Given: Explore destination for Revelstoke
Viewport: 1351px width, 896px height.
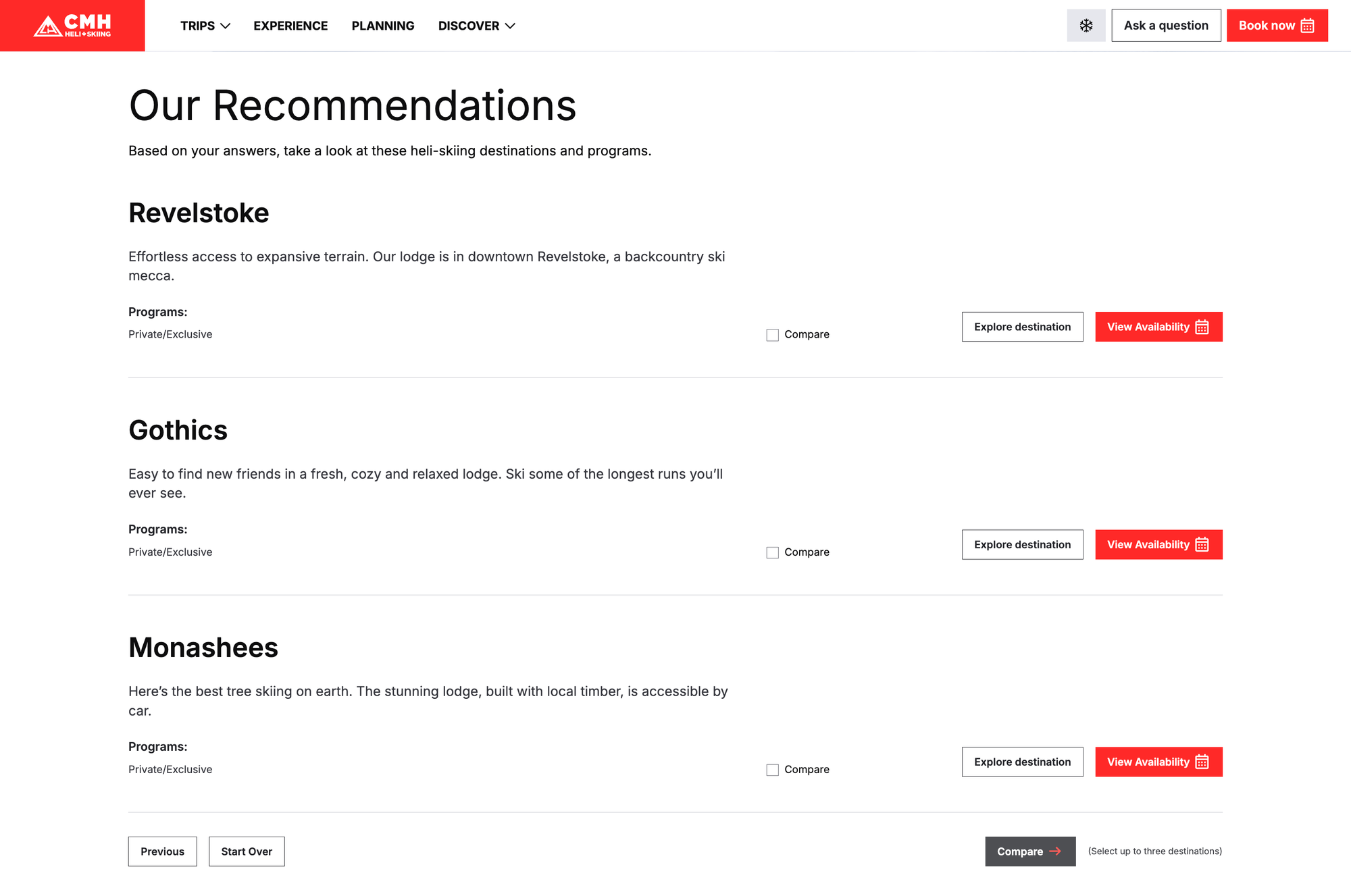Looking at the screenshot, I should pyautogui.click(x=1022, y=327).
